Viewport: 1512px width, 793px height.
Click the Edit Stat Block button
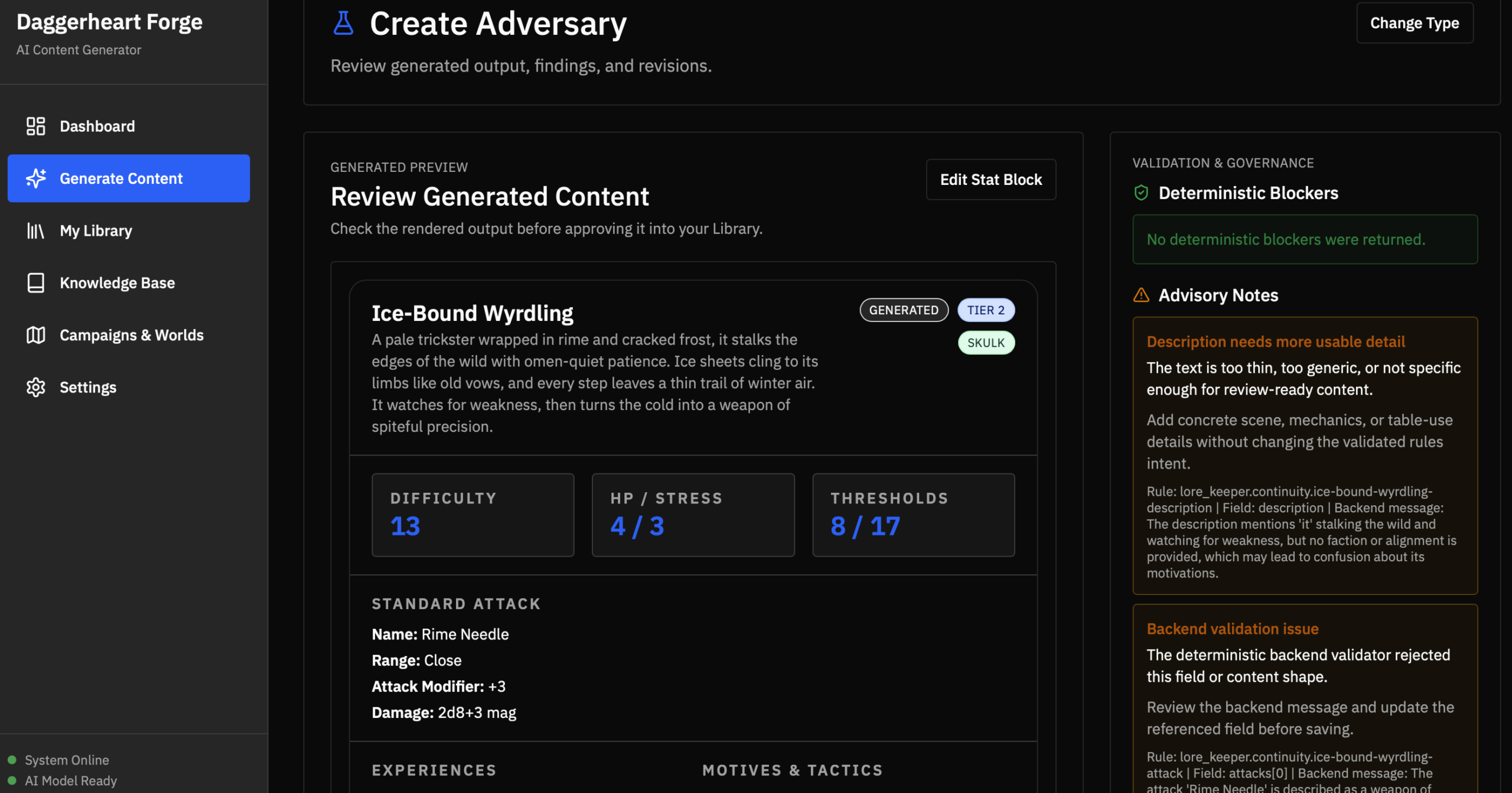(x=991, y=180)
